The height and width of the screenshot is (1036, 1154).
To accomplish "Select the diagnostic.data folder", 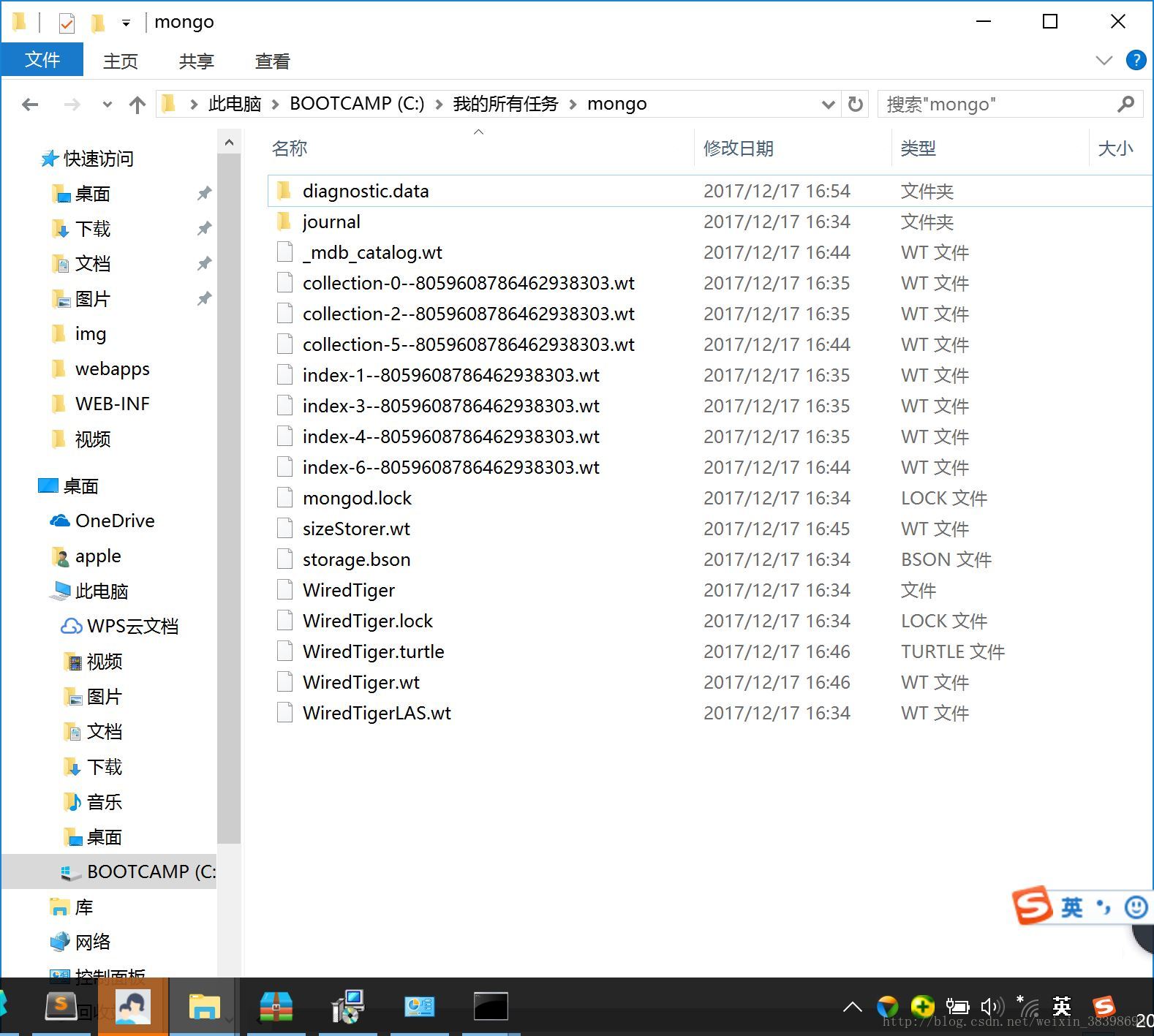I will [x=366, y=191].
